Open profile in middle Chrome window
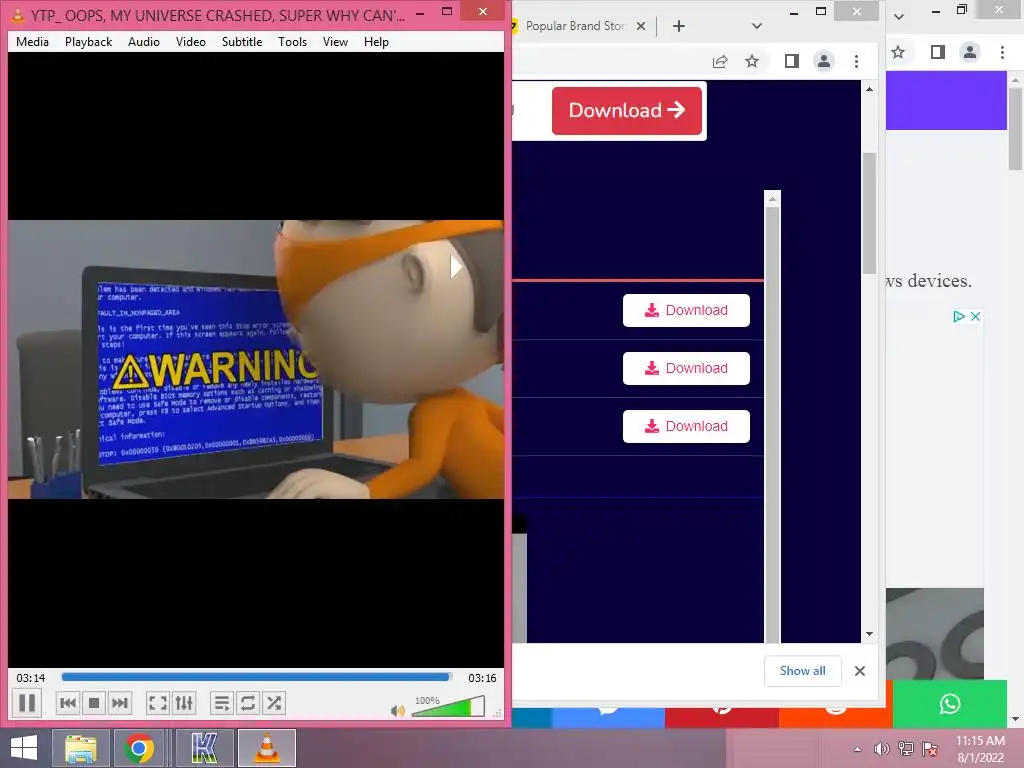 tap(824, 61)
